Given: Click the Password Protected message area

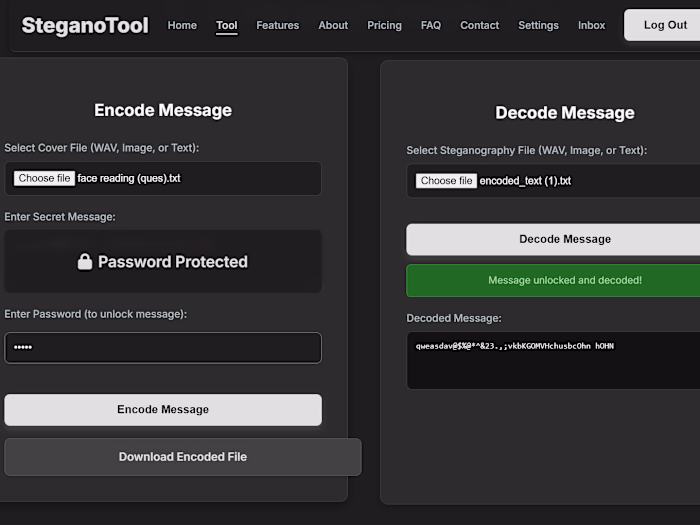Looking at the screenshot, I should click(x=163, y=262).
